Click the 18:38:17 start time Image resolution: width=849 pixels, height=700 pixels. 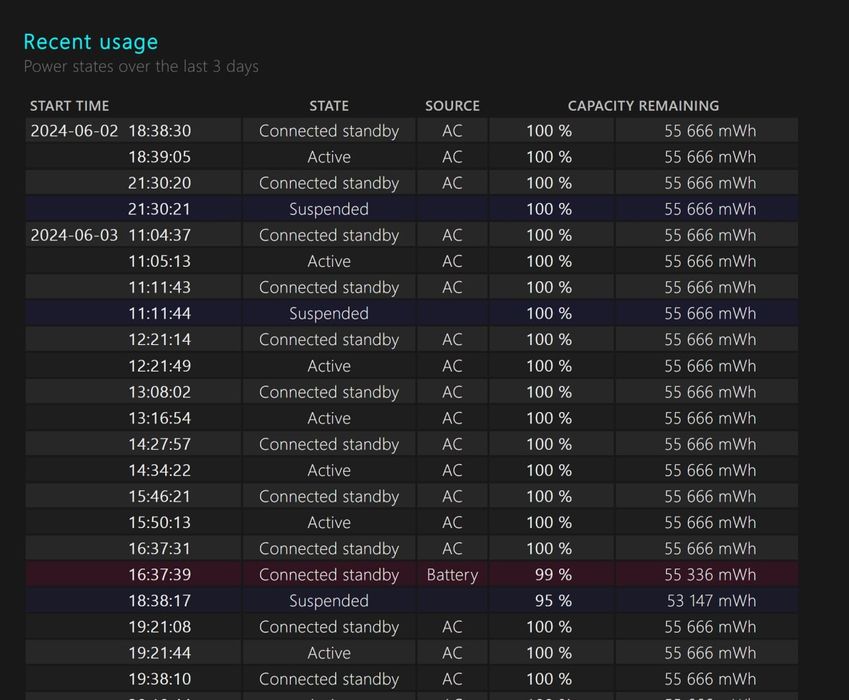click(160, 601)
